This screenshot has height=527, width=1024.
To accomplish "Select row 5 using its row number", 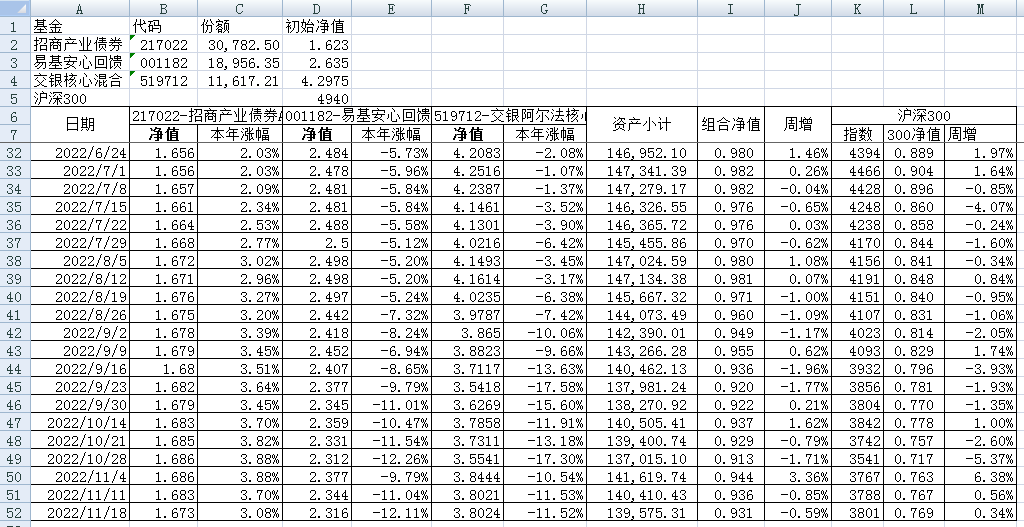I will click(x=15, y=99).
